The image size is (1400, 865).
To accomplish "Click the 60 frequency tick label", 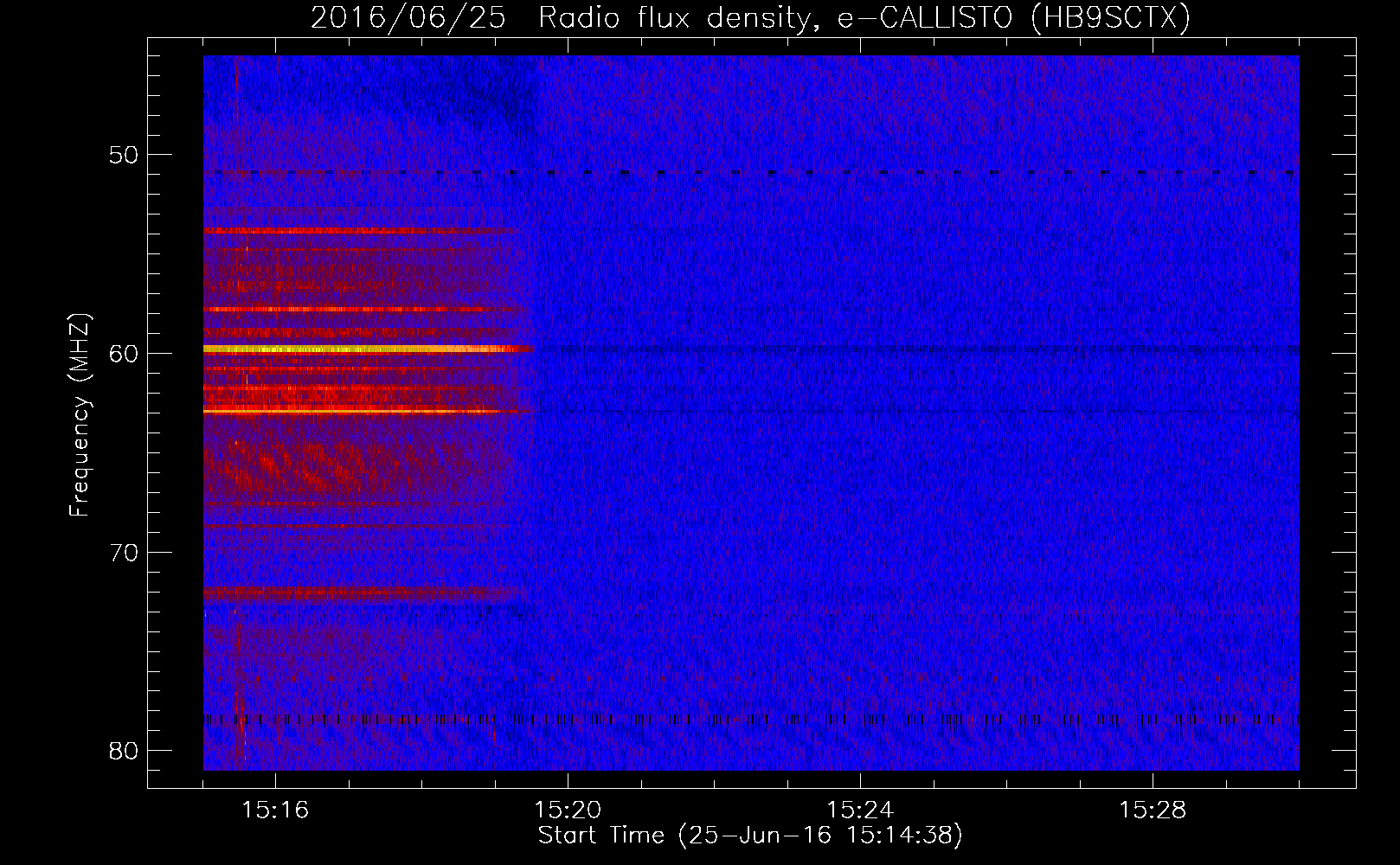I will coord(124,353).
